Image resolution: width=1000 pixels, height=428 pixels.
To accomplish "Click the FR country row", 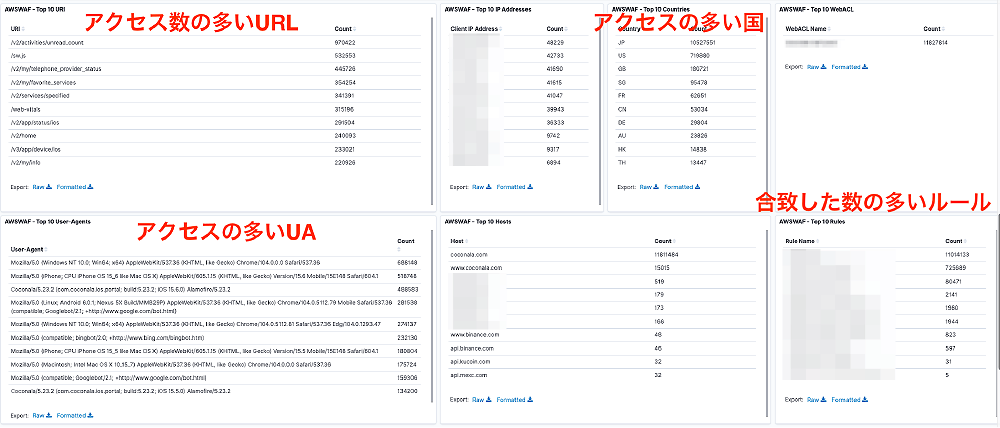I will (686, 96).
